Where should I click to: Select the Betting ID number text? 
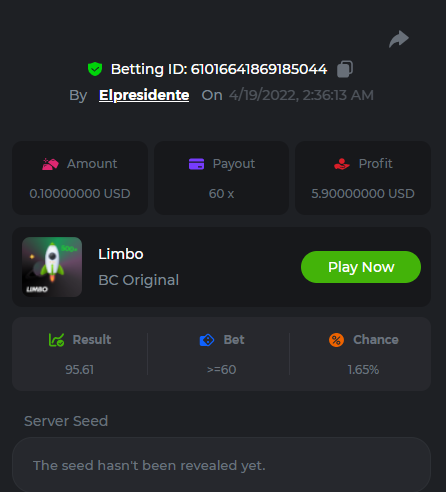tap(259, 69)
